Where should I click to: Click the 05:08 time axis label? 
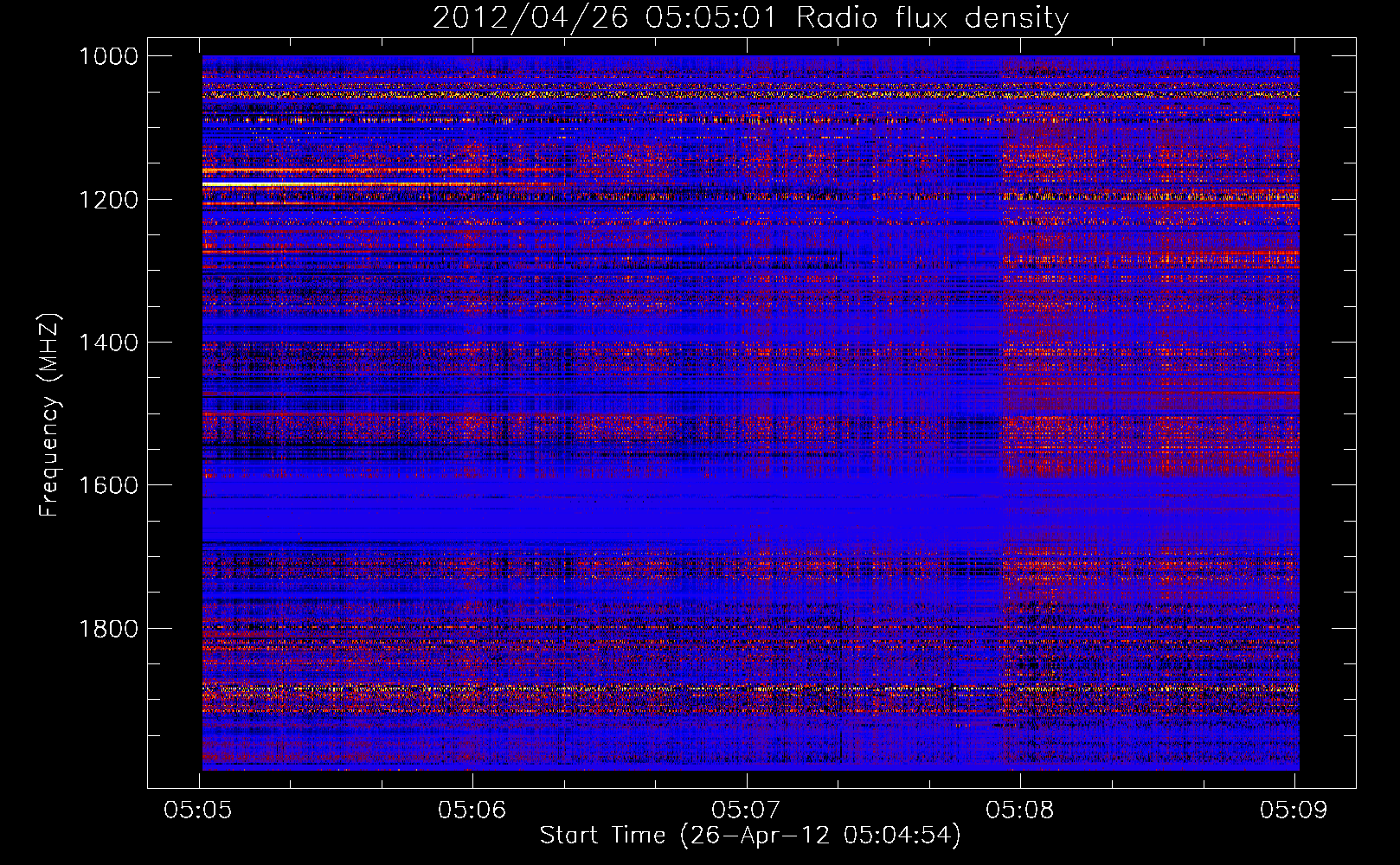(1020, 811)
